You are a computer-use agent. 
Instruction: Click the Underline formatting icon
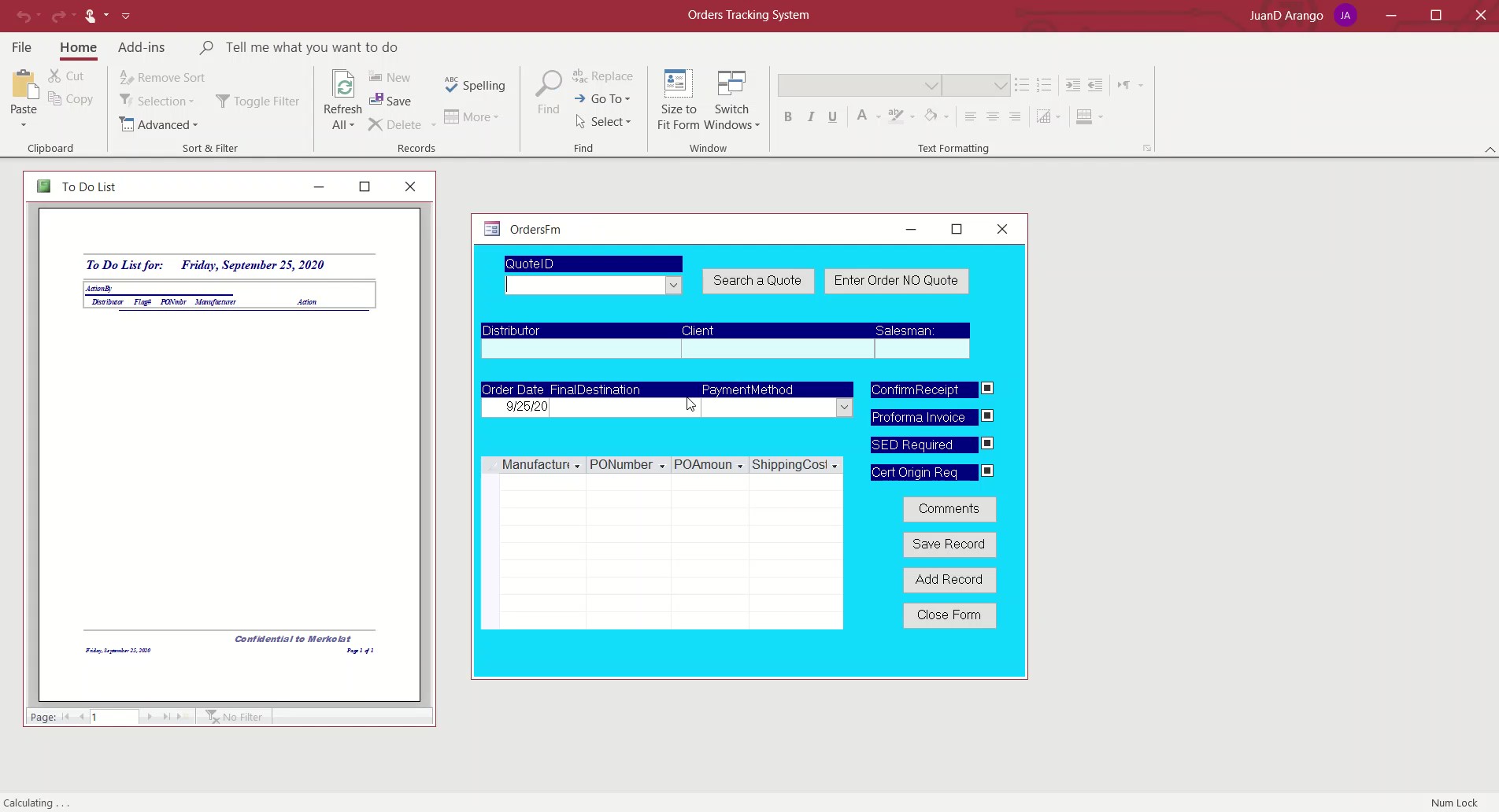(832, 116)
